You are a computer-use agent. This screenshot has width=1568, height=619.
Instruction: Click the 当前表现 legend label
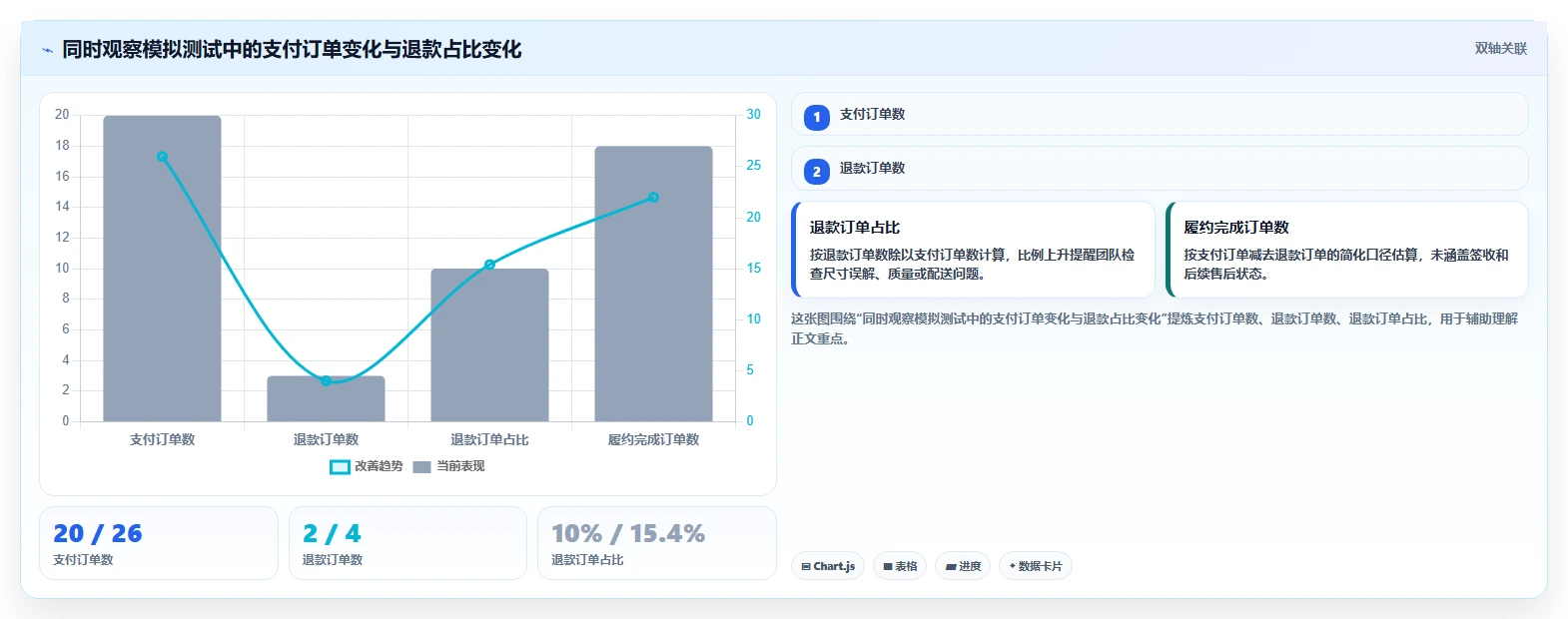pos(460,466)
